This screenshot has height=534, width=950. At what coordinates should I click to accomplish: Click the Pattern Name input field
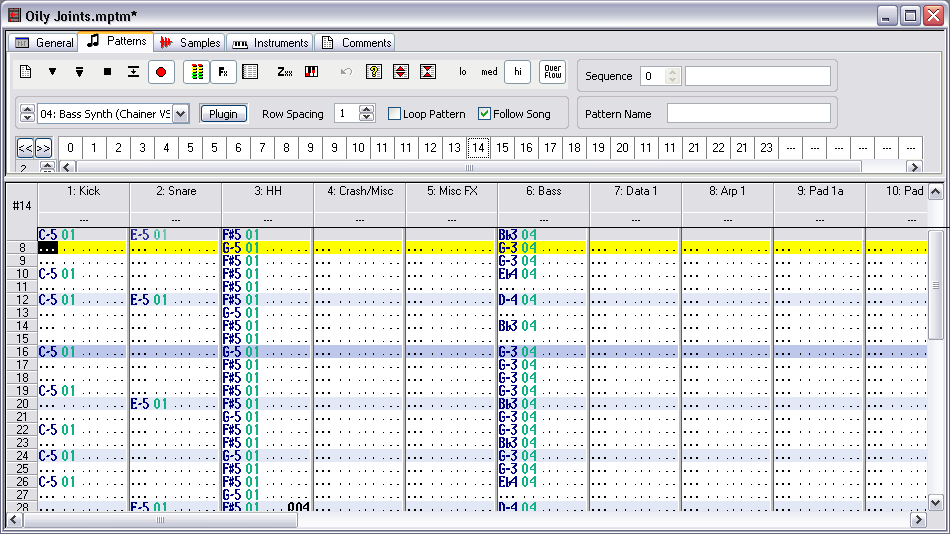748,114
